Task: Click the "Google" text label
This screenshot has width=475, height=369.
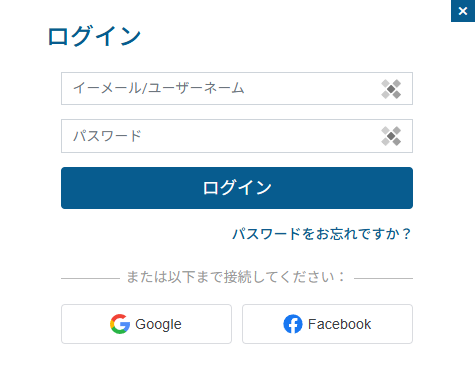Action: (x=158, y=324)
